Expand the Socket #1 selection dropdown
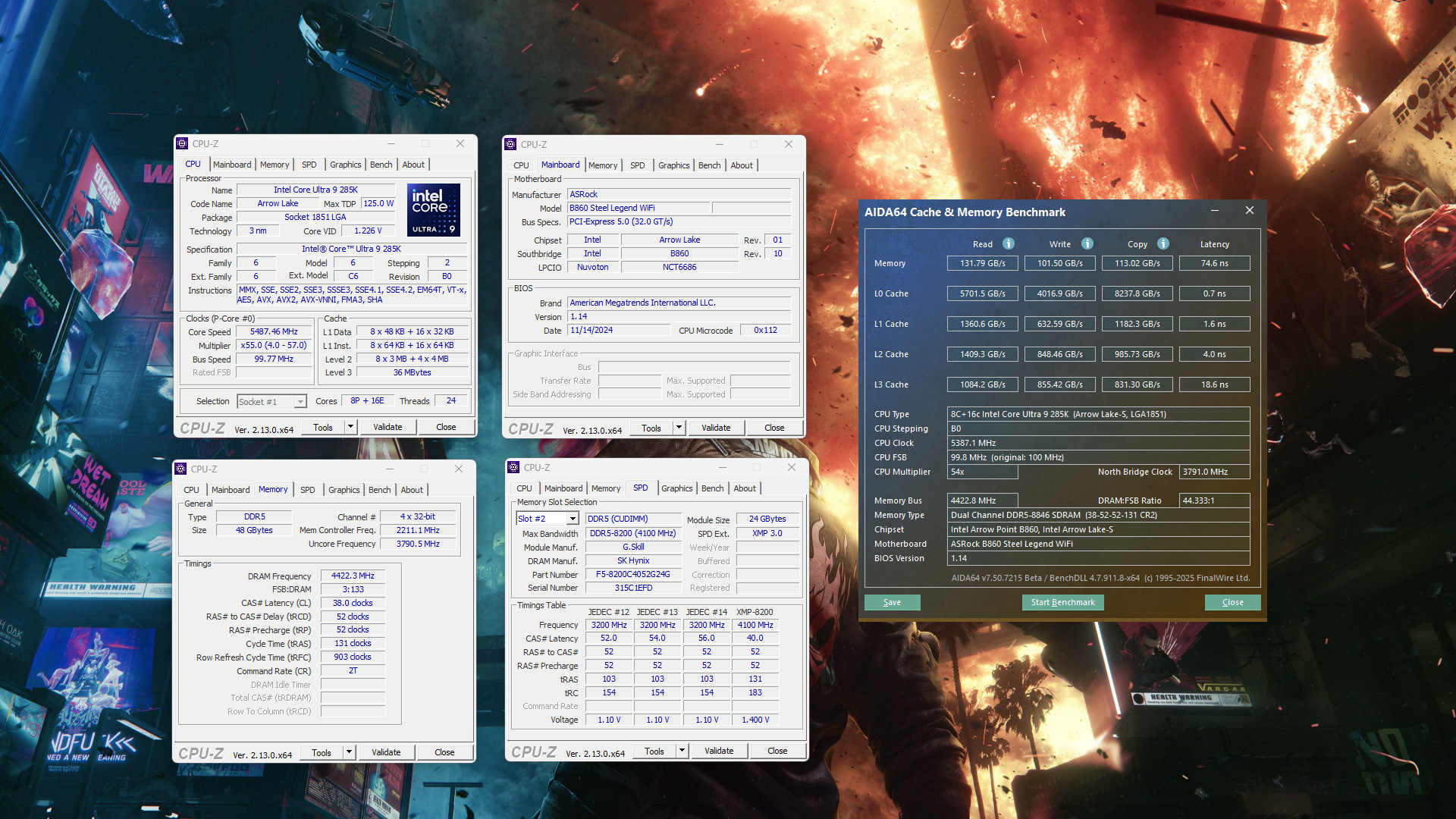Image resolution: width=1456 pixels, height=819 pixels. click(x=300, y=401)
